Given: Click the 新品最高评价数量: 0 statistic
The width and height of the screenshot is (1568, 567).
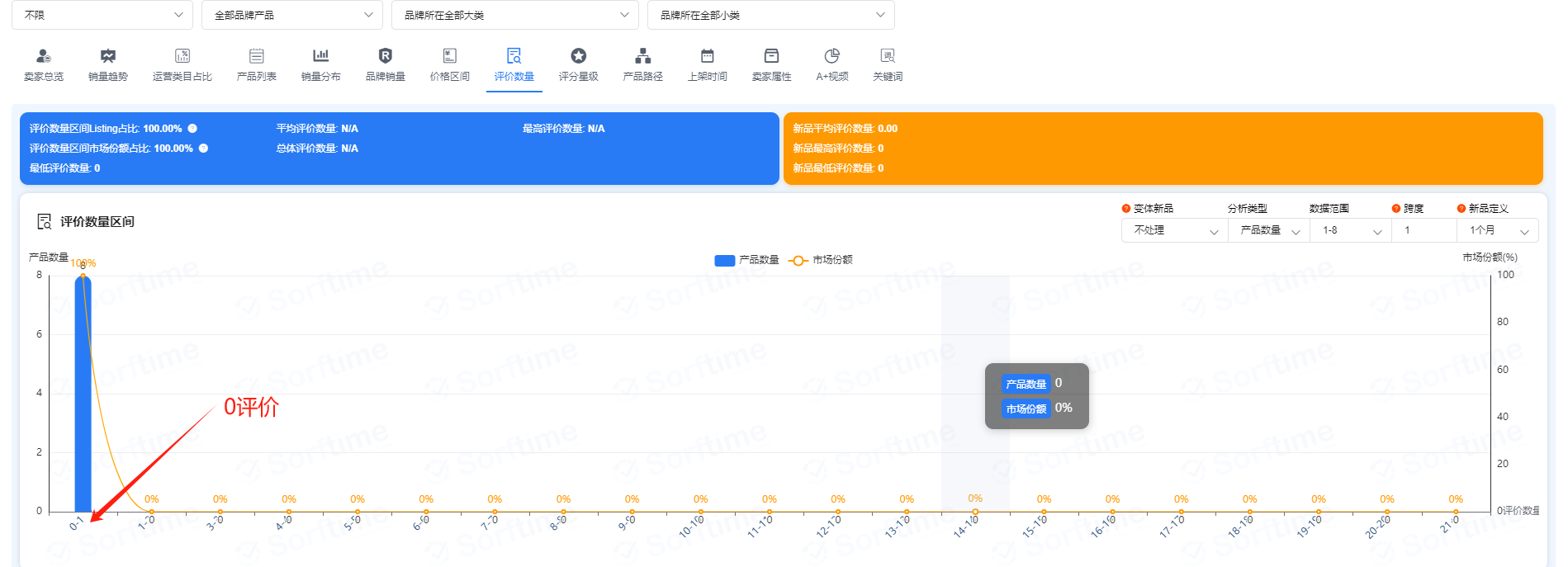Looking at the screenshot, I should (x=838, y=149).
